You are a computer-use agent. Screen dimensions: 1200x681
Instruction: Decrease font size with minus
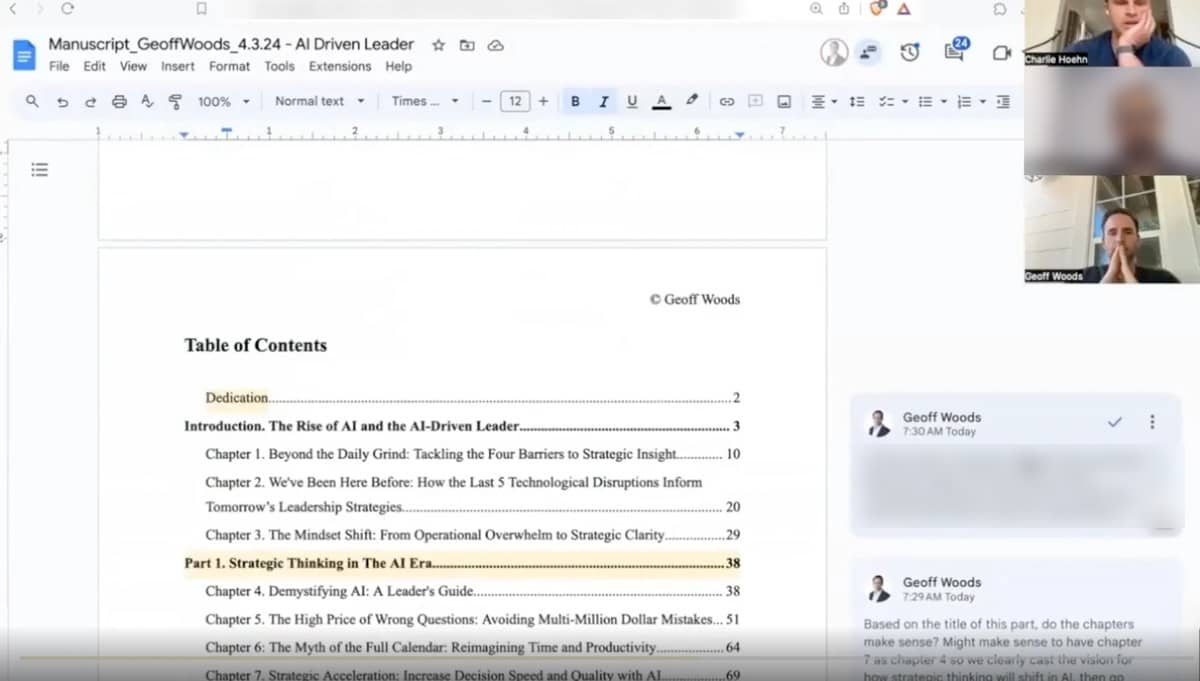(x=487, y=101)
